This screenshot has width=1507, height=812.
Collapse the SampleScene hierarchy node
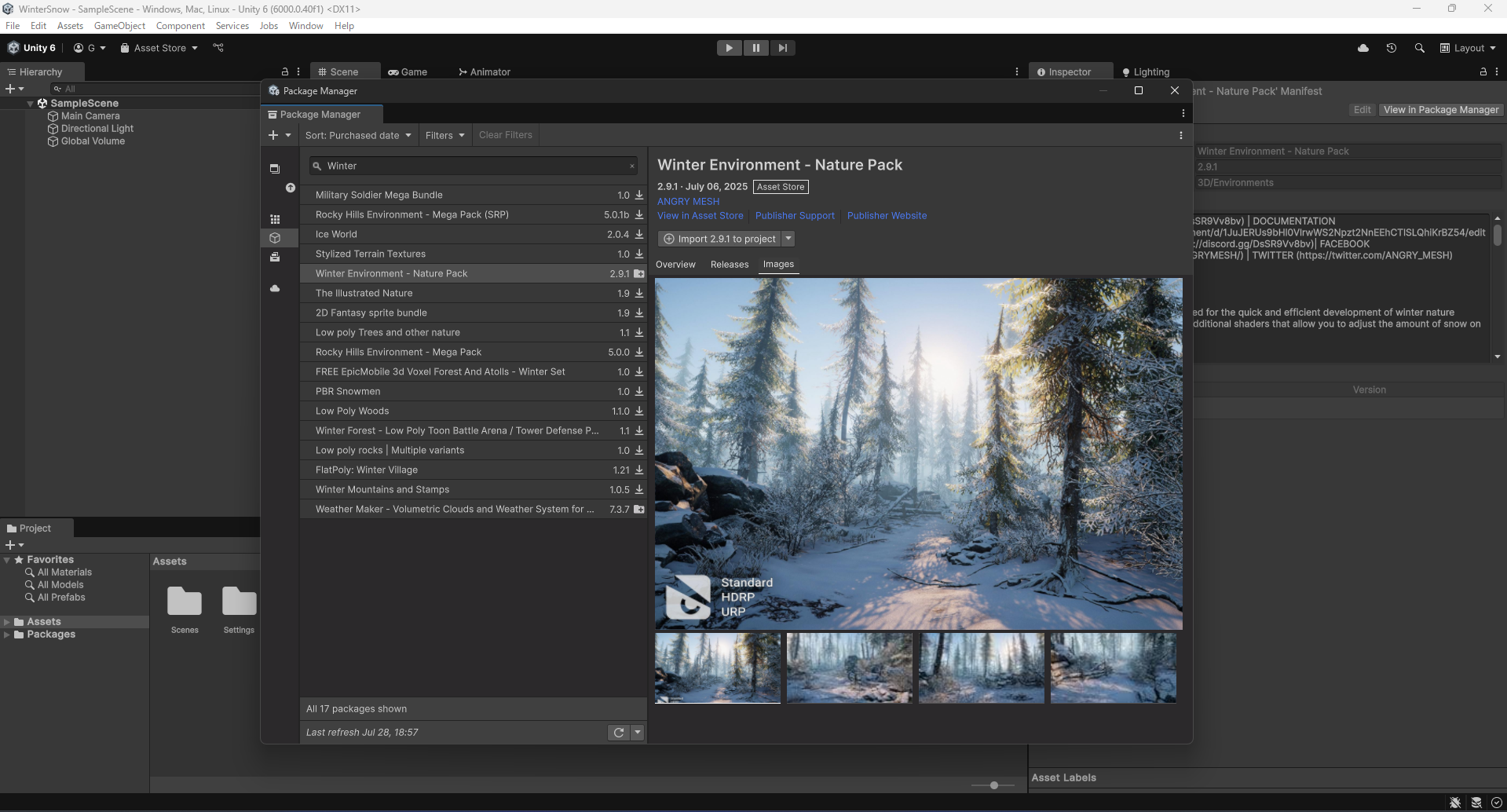click(x=31, y=104)
